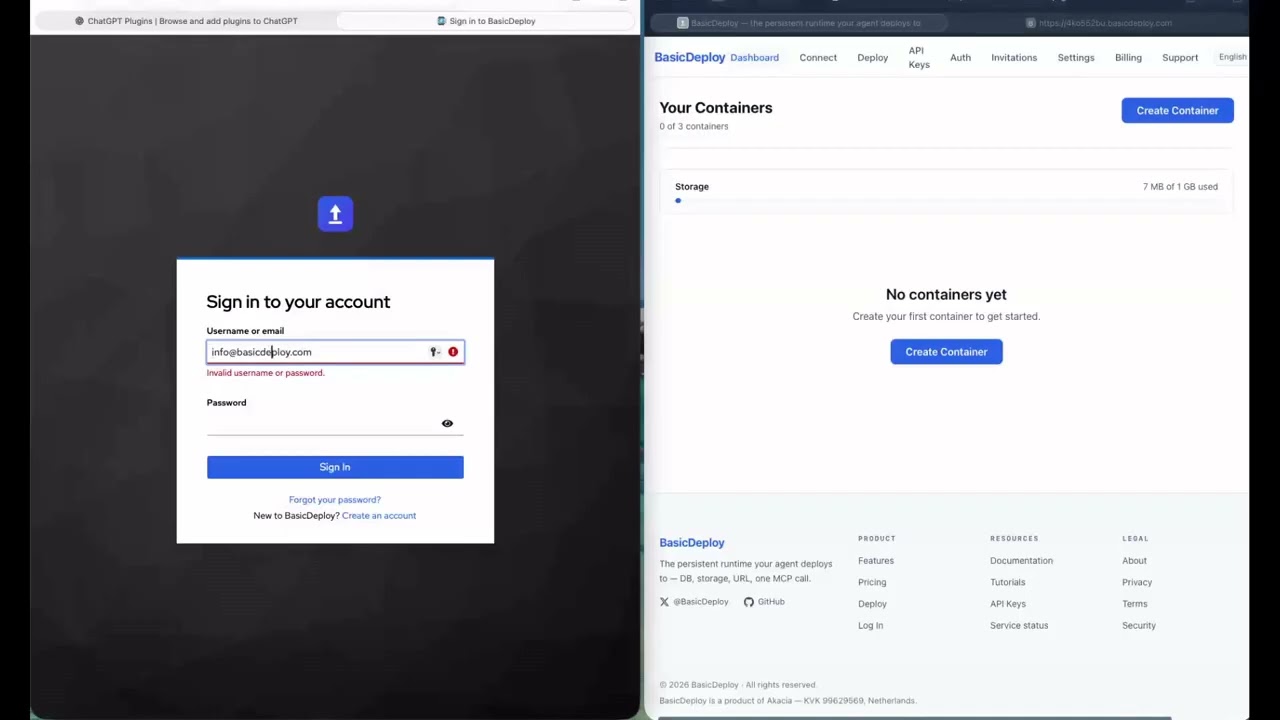Open the GitHub text link in footer

(771, 602)
